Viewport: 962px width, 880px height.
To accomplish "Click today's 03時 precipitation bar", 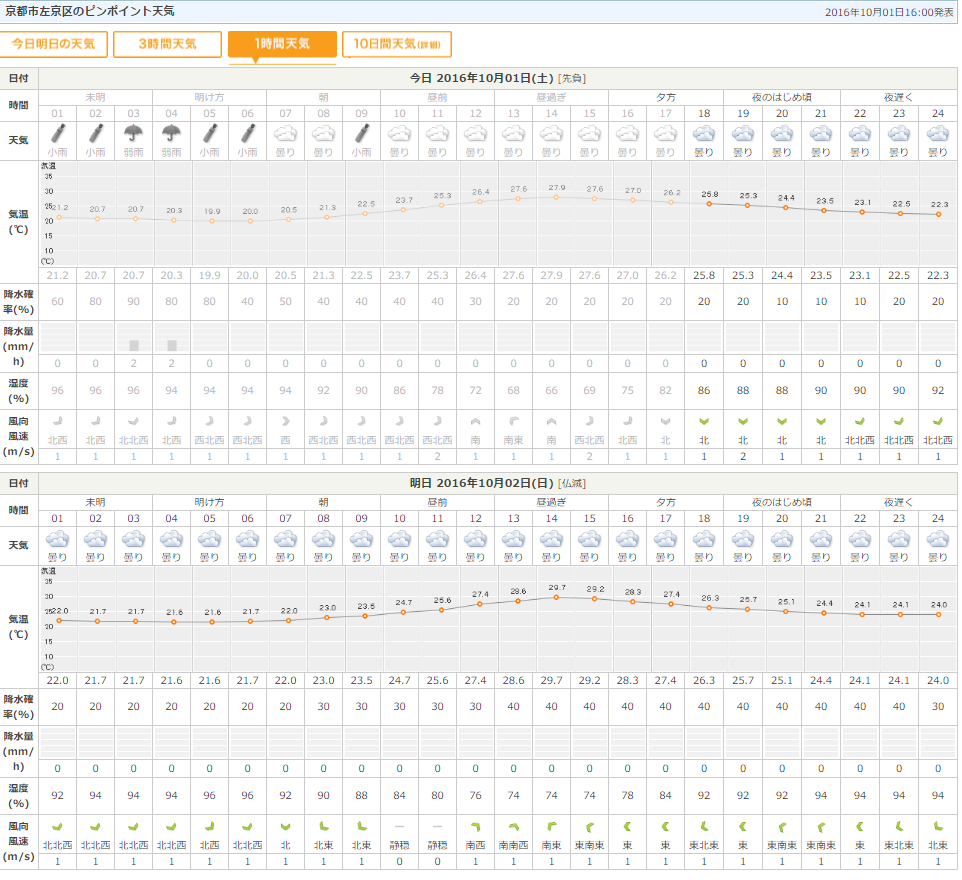I will 134,345.
